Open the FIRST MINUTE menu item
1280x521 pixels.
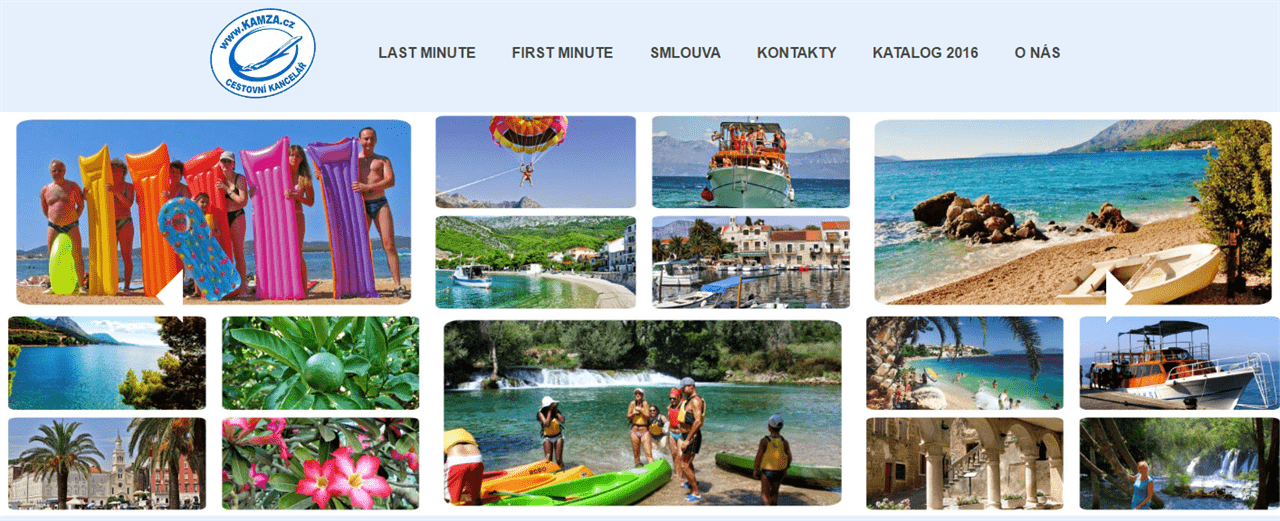click(562, 53)
